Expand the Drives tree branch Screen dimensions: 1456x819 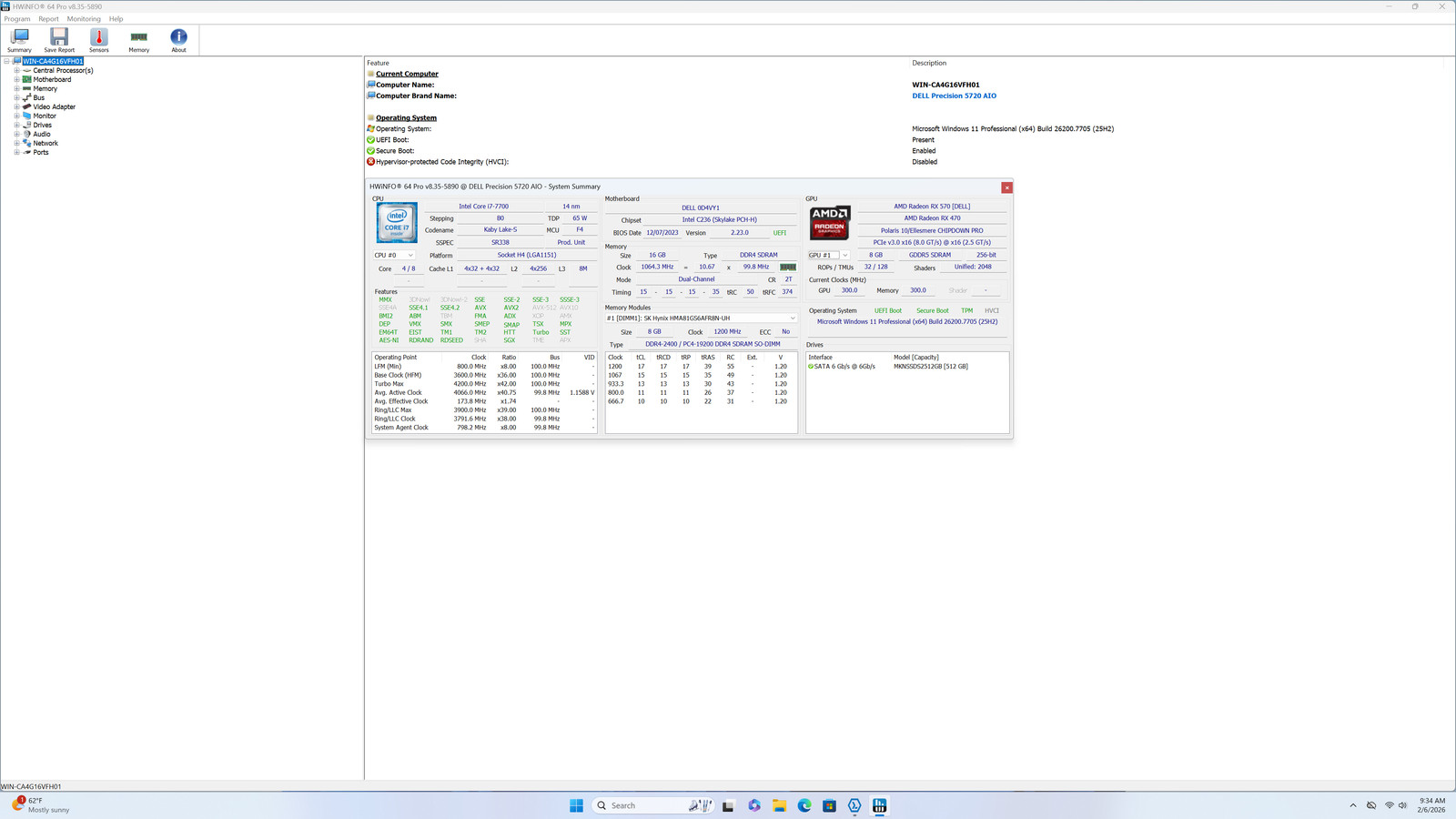click(x=16, y=125)
